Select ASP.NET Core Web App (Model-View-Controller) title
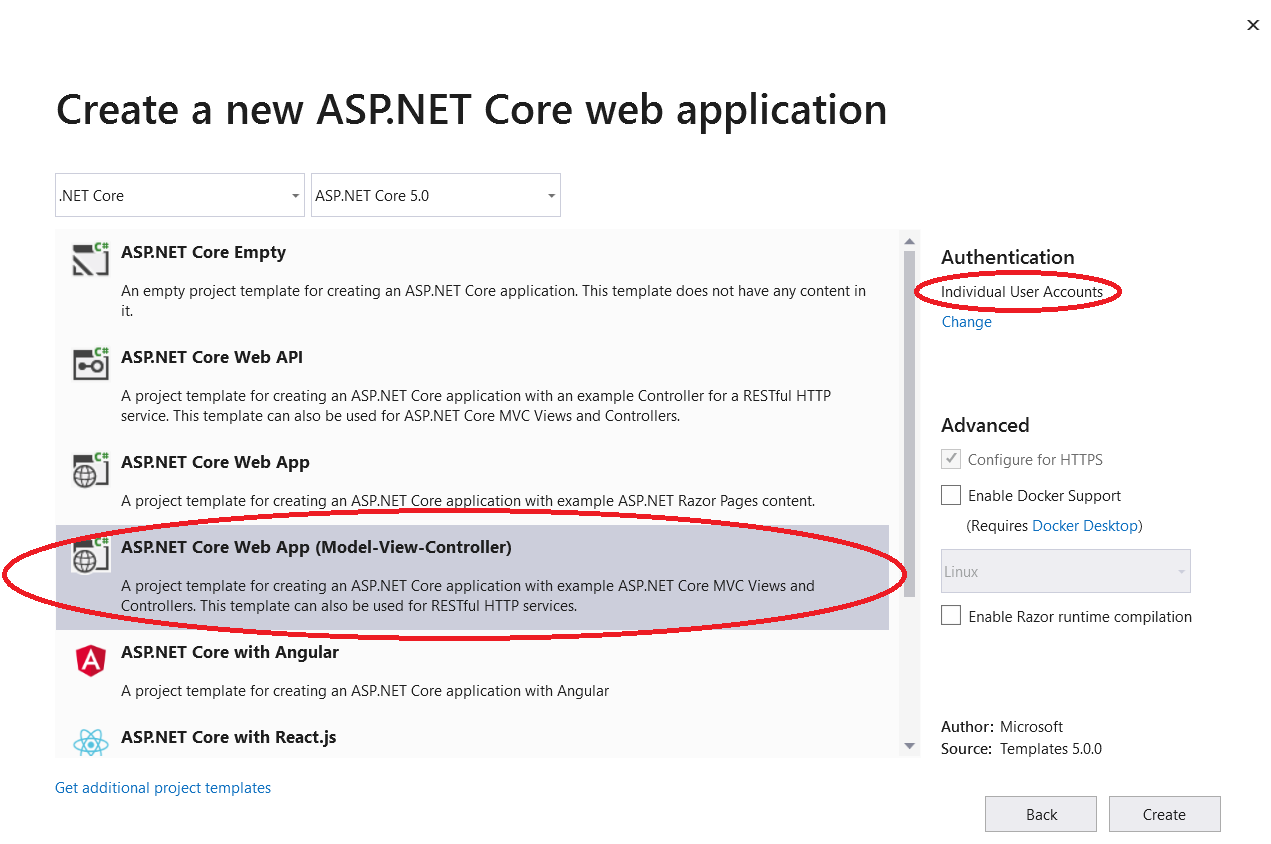The image size is (1271, 844). click(x=316, y=547)
